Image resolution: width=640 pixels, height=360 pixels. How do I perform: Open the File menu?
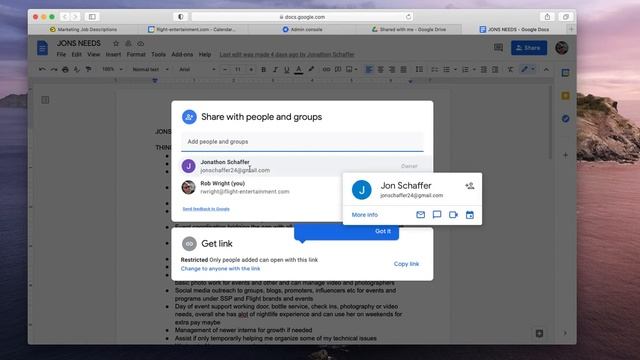point(61,54)
